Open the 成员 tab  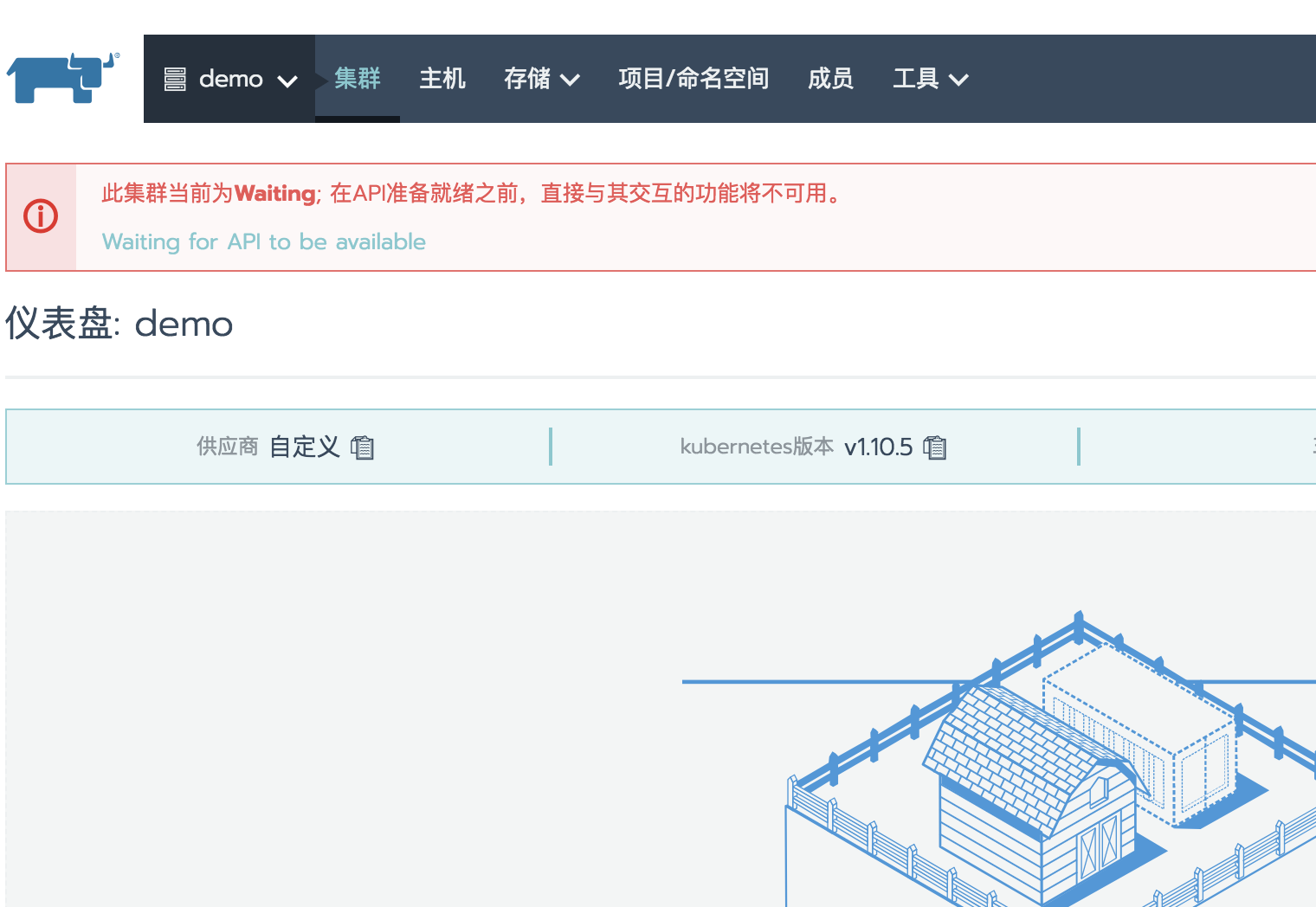[830, 79]
